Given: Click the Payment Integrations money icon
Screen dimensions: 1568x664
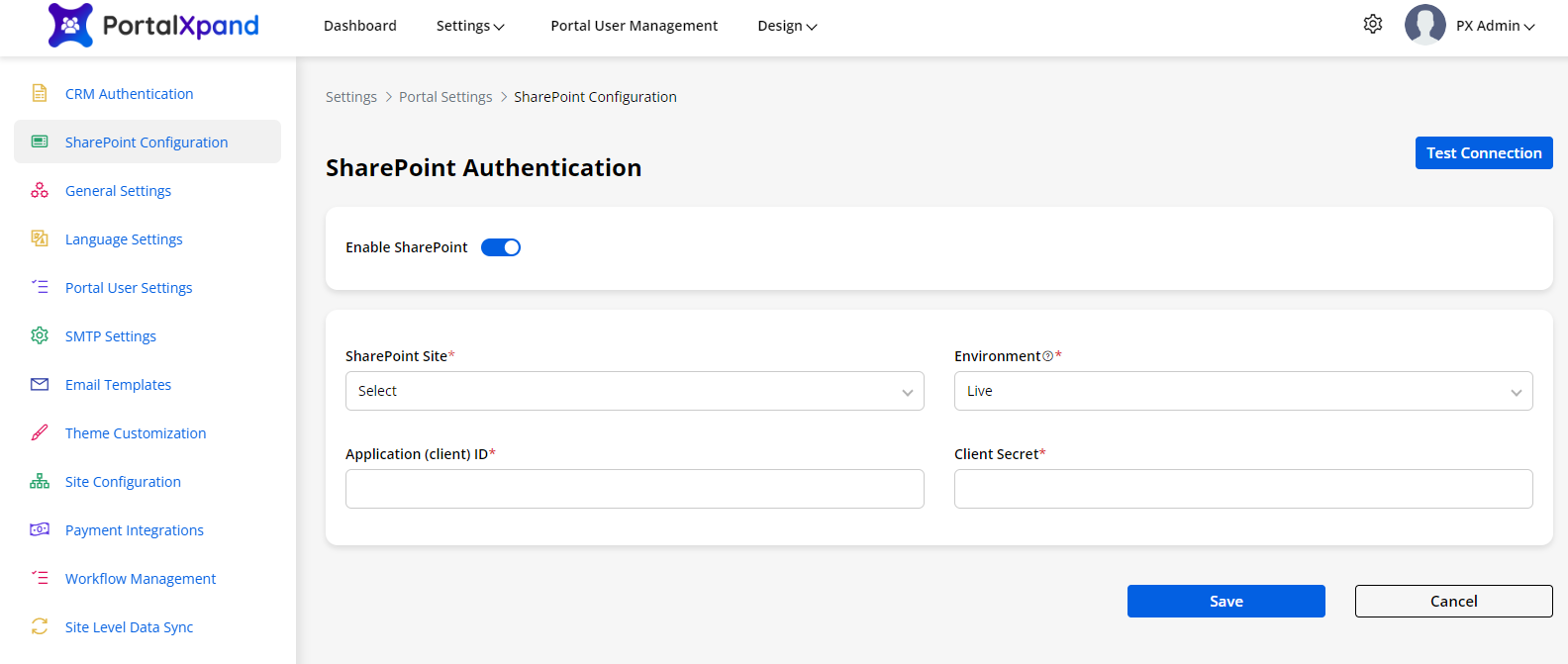Looking at the screenshot, I should [x=40, y=529].
